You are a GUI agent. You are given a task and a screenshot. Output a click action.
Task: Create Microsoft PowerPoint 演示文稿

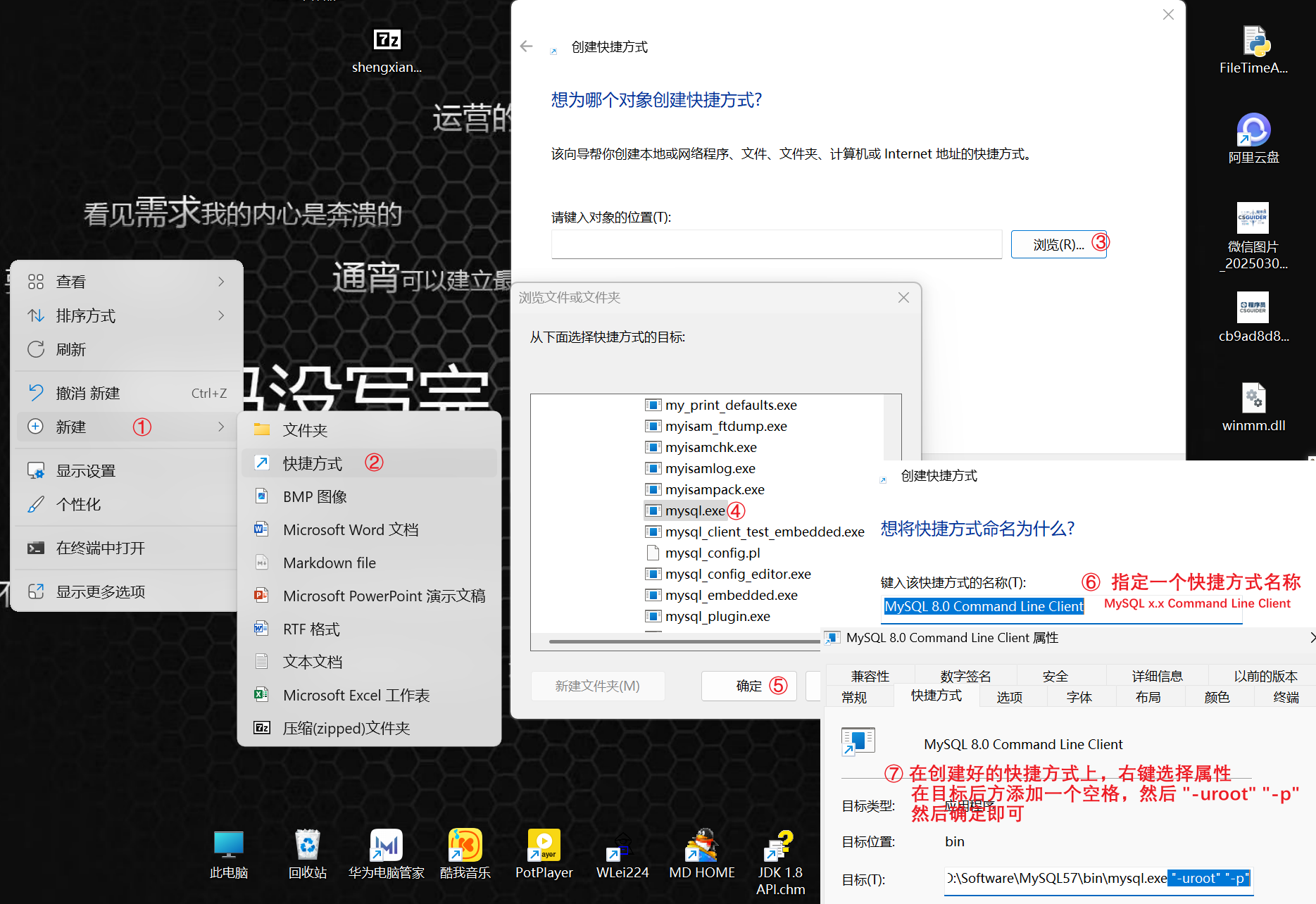point(369,596)
